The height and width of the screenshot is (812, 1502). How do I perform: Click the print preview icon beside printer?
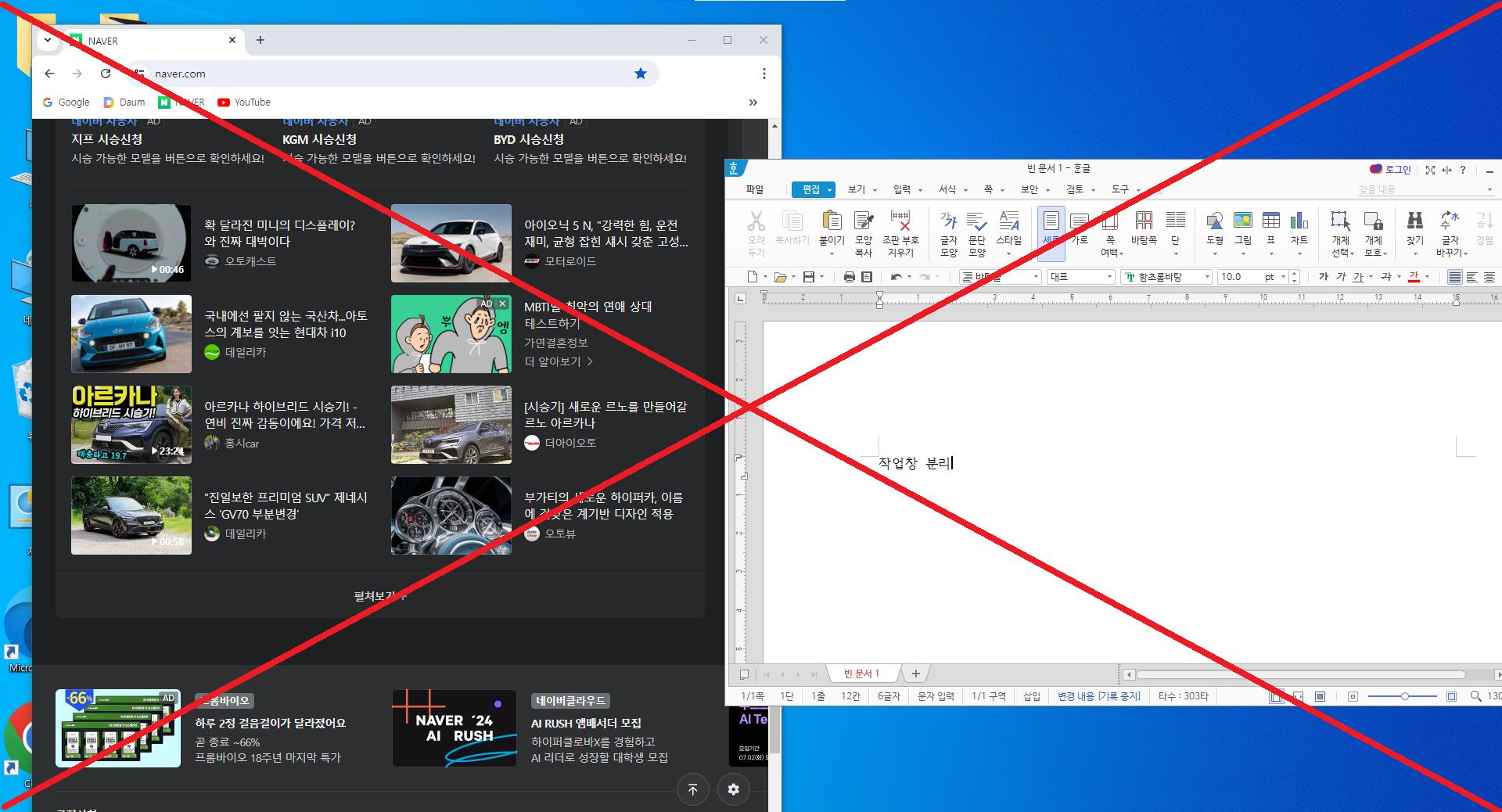(x=867, y=277)
